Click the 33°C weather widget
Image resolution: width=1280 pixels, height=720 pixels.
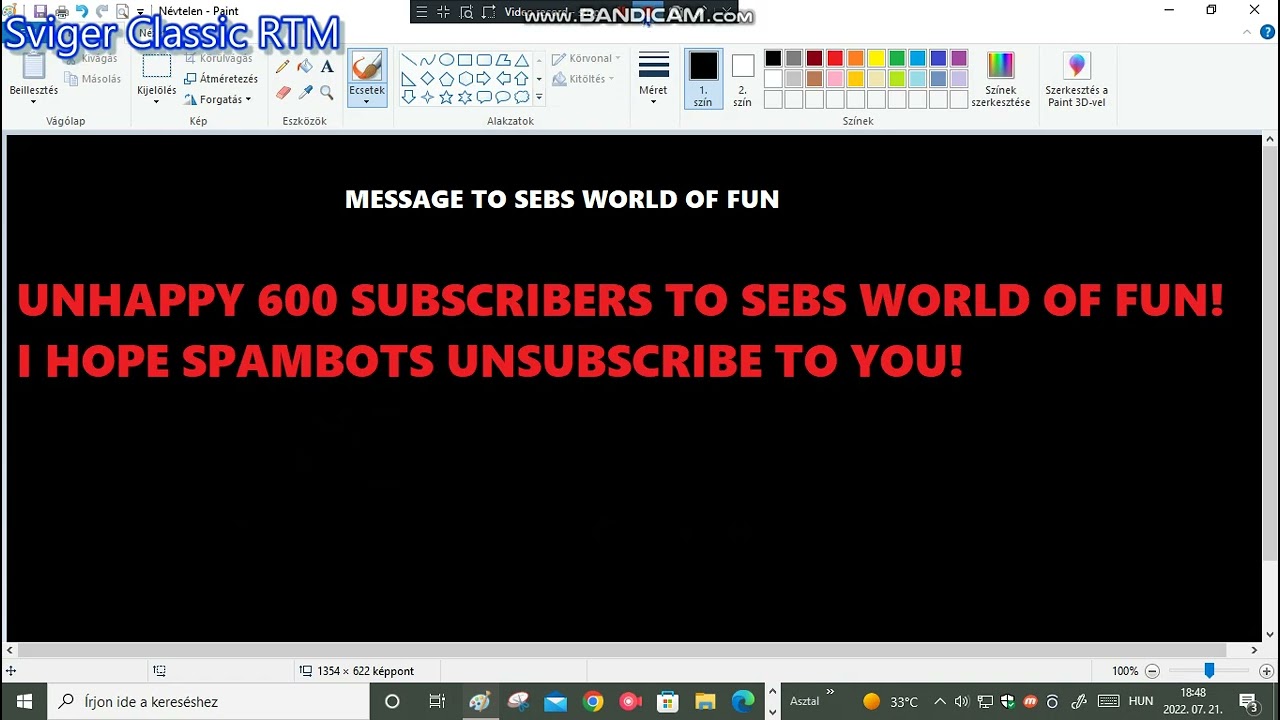[890, 701]
